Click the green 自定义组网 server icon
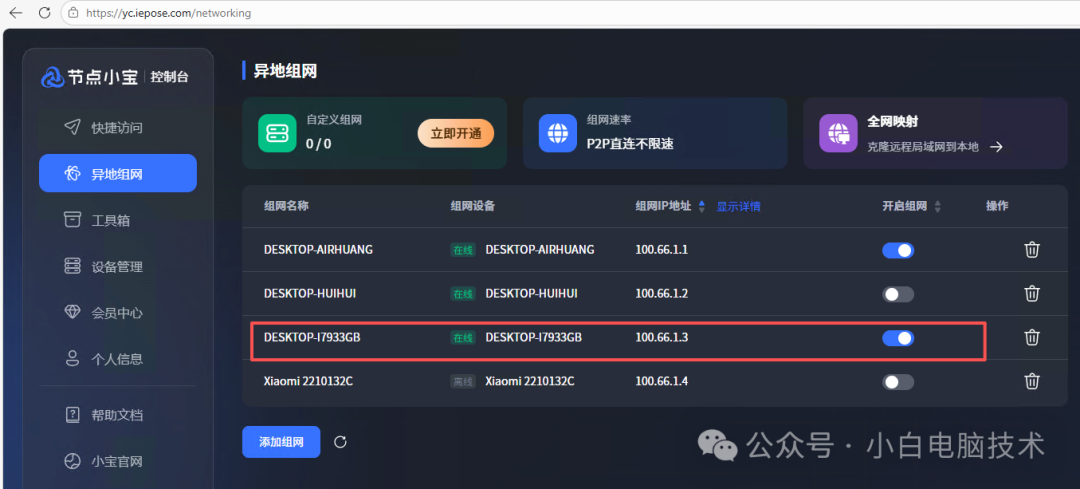The height and width of the screenshot is (489, 1080). tap(277, 133)
